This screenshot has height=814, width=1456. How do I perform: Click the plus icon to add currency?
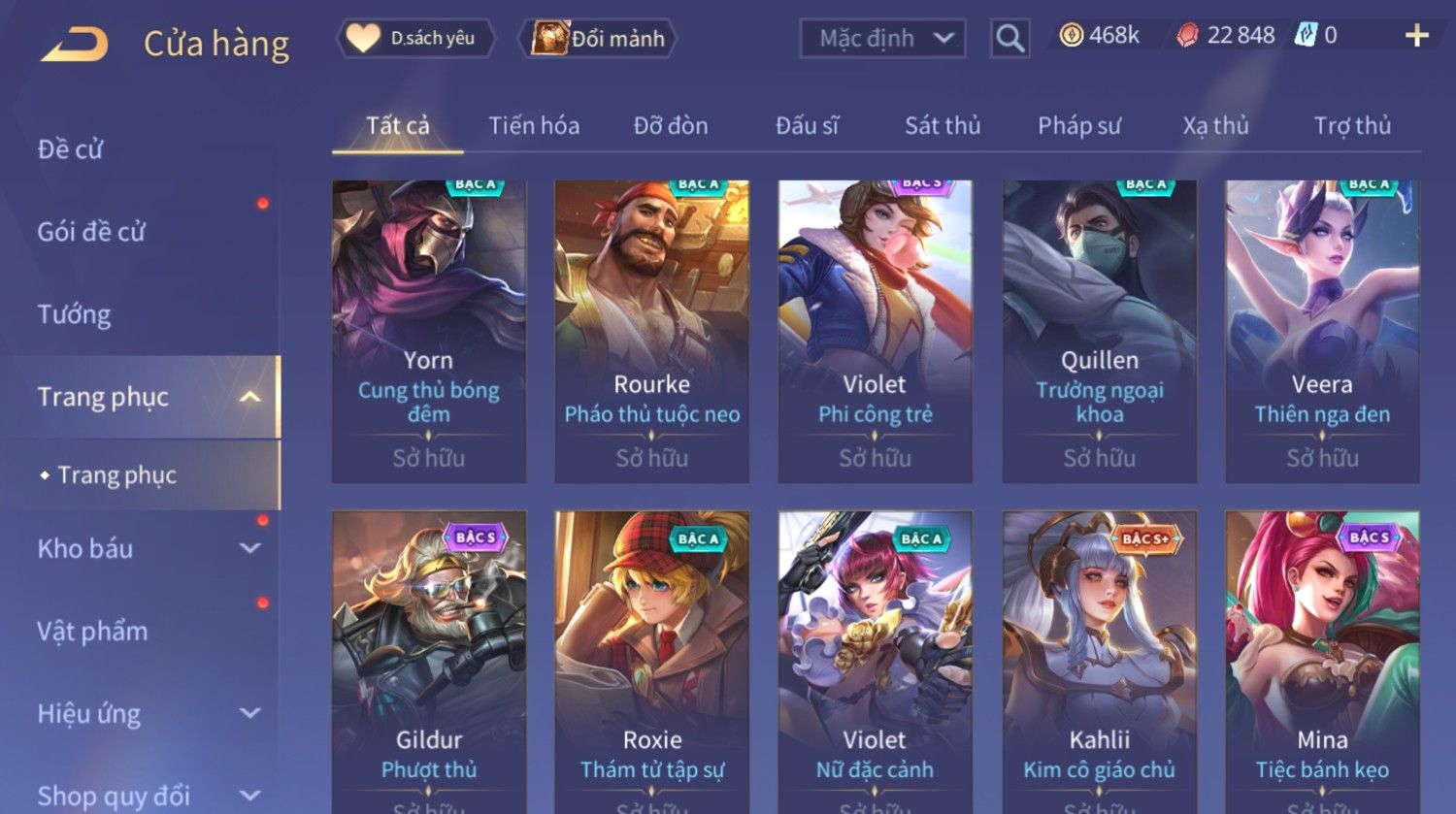pos(1417,36)
